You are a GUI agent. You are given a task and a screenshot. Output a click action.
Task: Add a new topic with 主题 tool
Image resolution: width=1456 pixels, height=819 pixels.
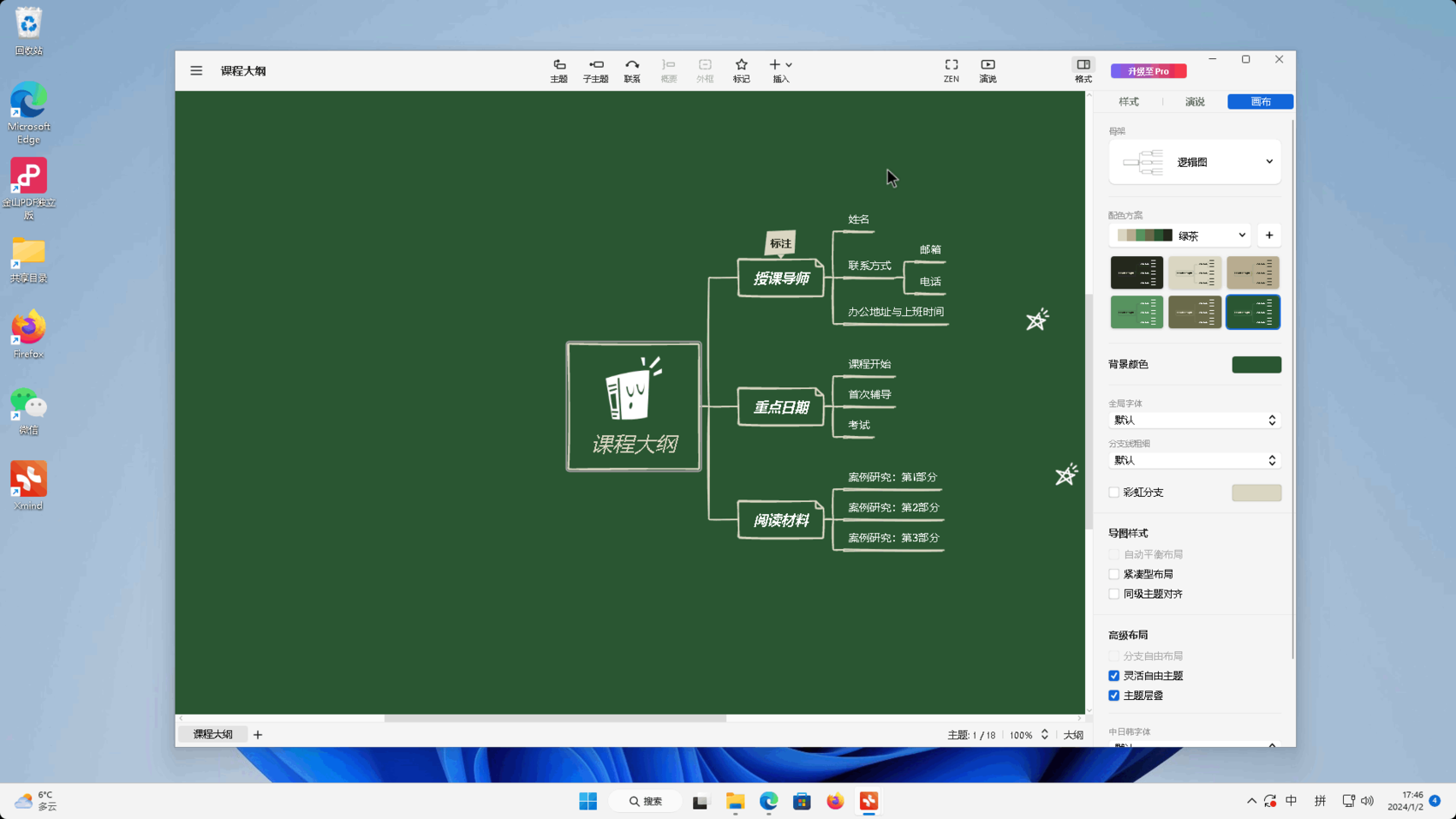click(x=558, y=70)
